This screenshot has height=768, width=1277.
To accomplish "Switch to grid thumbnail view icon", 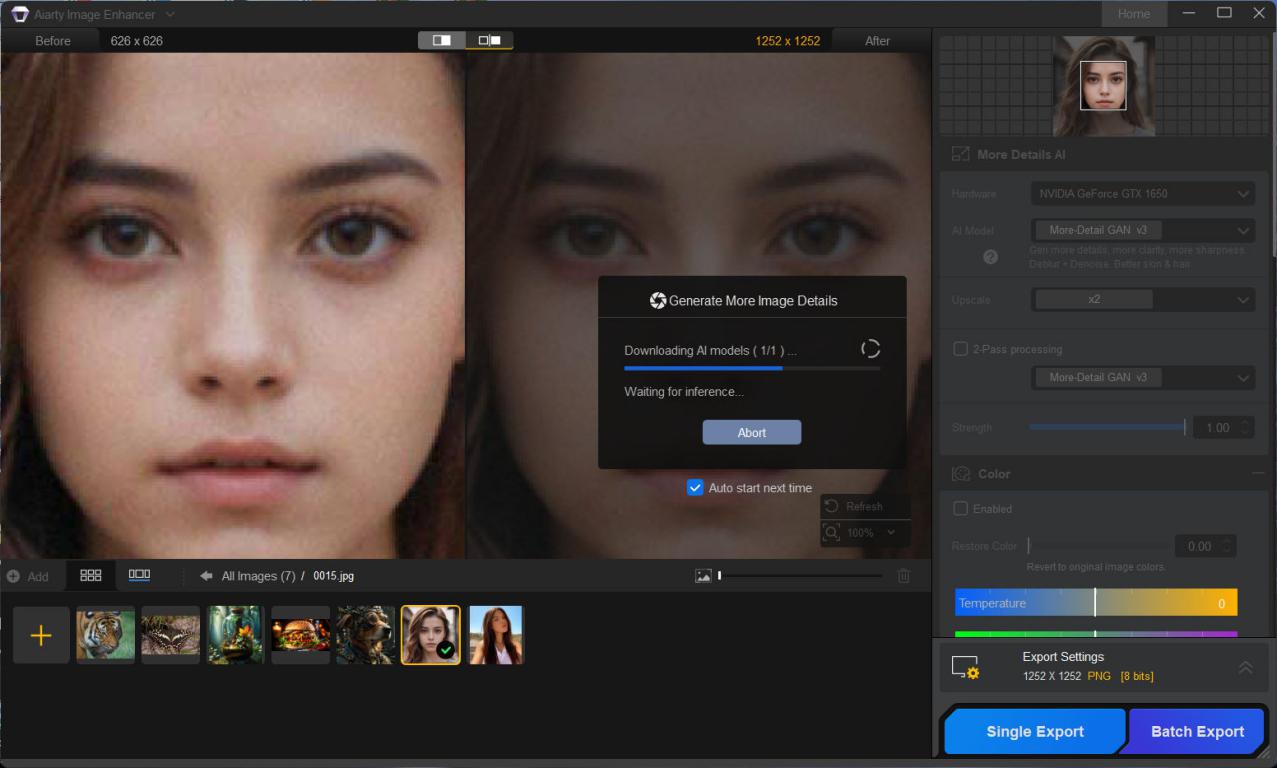I will (91, 576).
